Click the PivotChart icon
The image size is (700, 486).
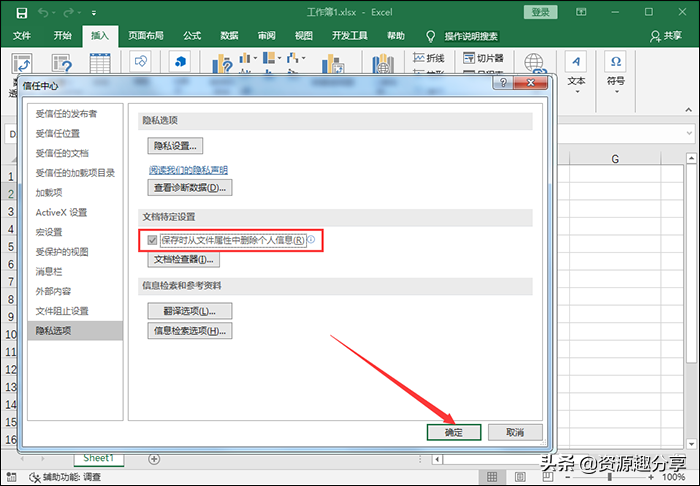coord(333,64)
